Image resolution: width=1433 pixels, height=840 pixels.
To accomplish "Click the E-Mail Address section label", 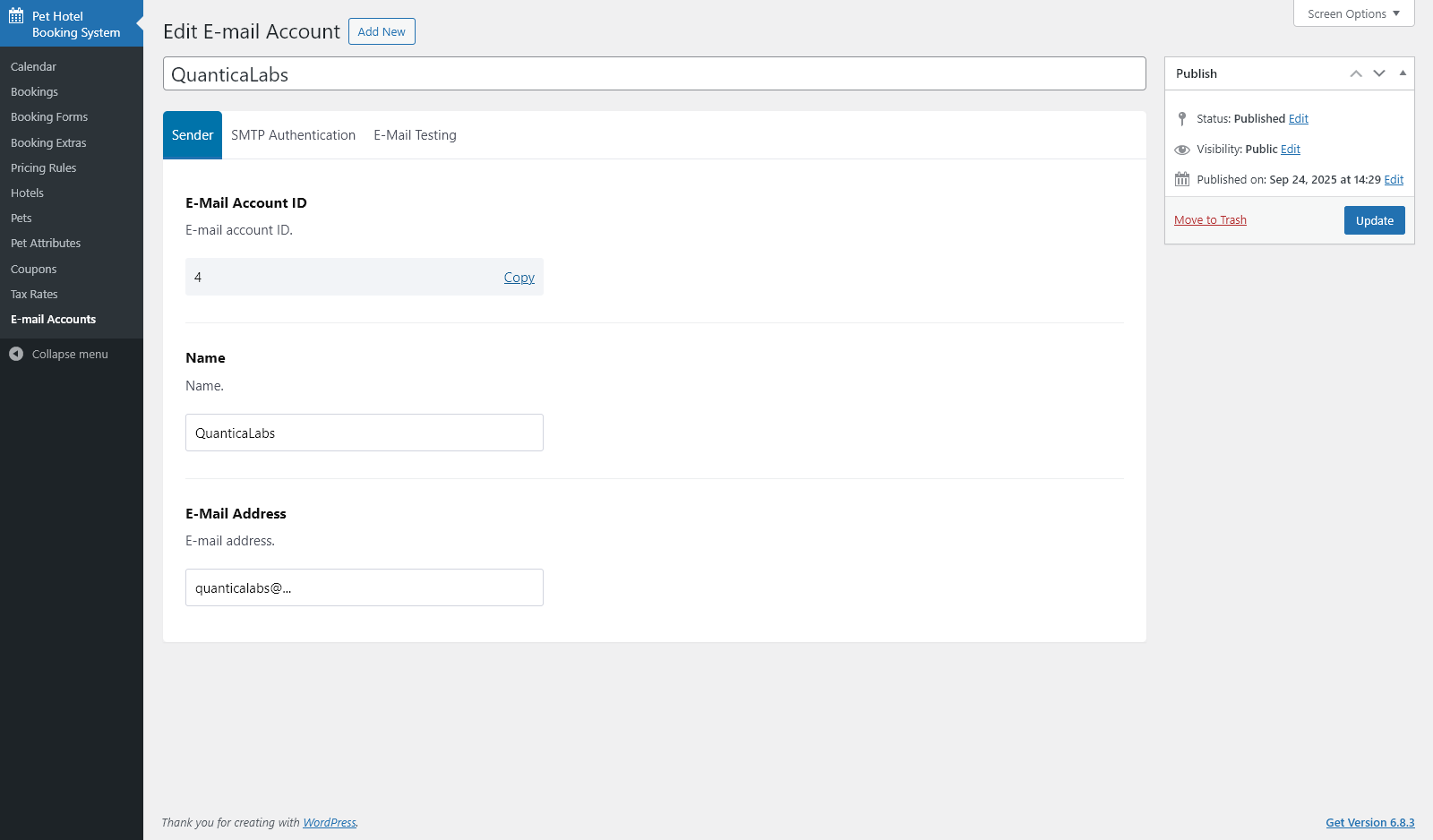I will (236, 514).
